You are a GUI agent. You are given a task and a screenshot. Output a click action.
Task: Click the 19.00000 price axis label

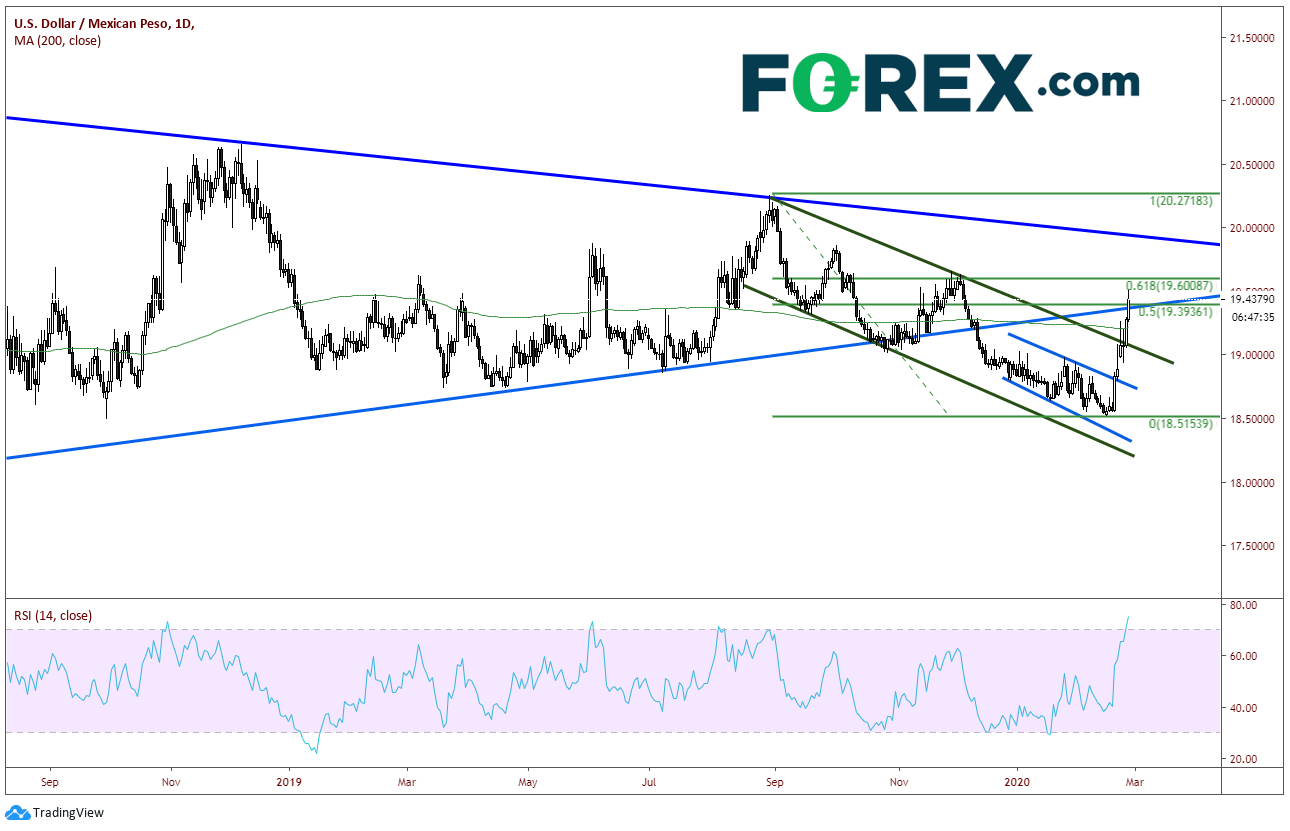[x=1254, y=355]
